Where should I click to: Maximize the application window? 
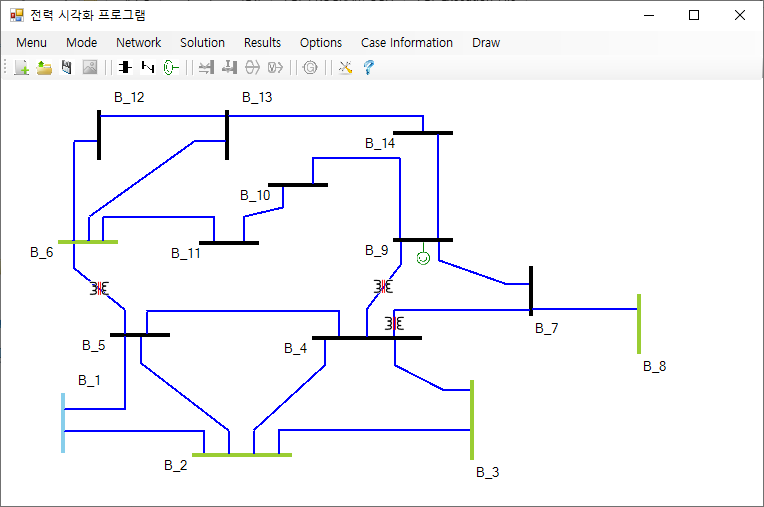(x=694, y=15)
